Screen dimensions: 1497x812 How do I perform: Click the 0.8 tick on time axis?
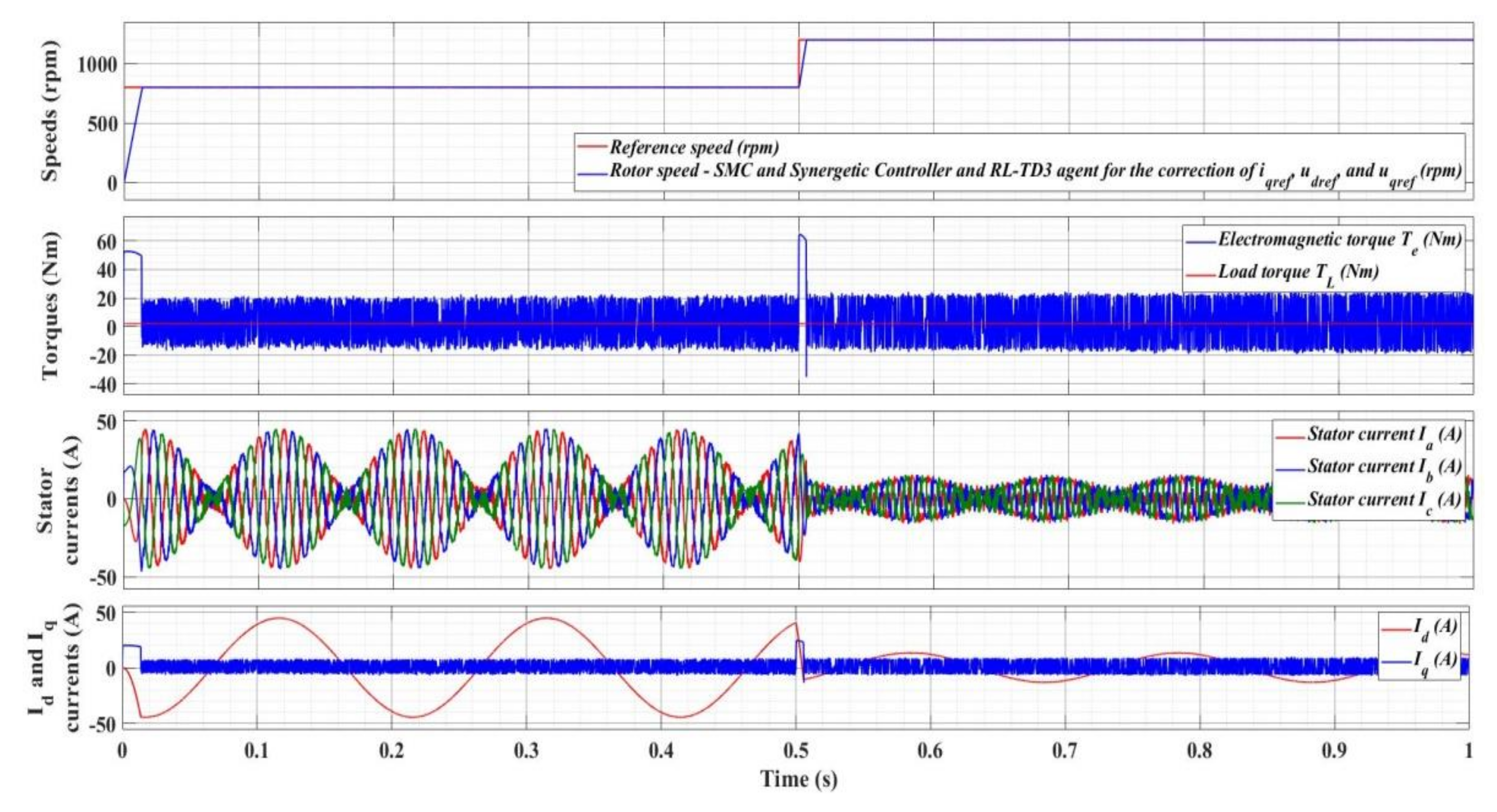[1199, 751]
